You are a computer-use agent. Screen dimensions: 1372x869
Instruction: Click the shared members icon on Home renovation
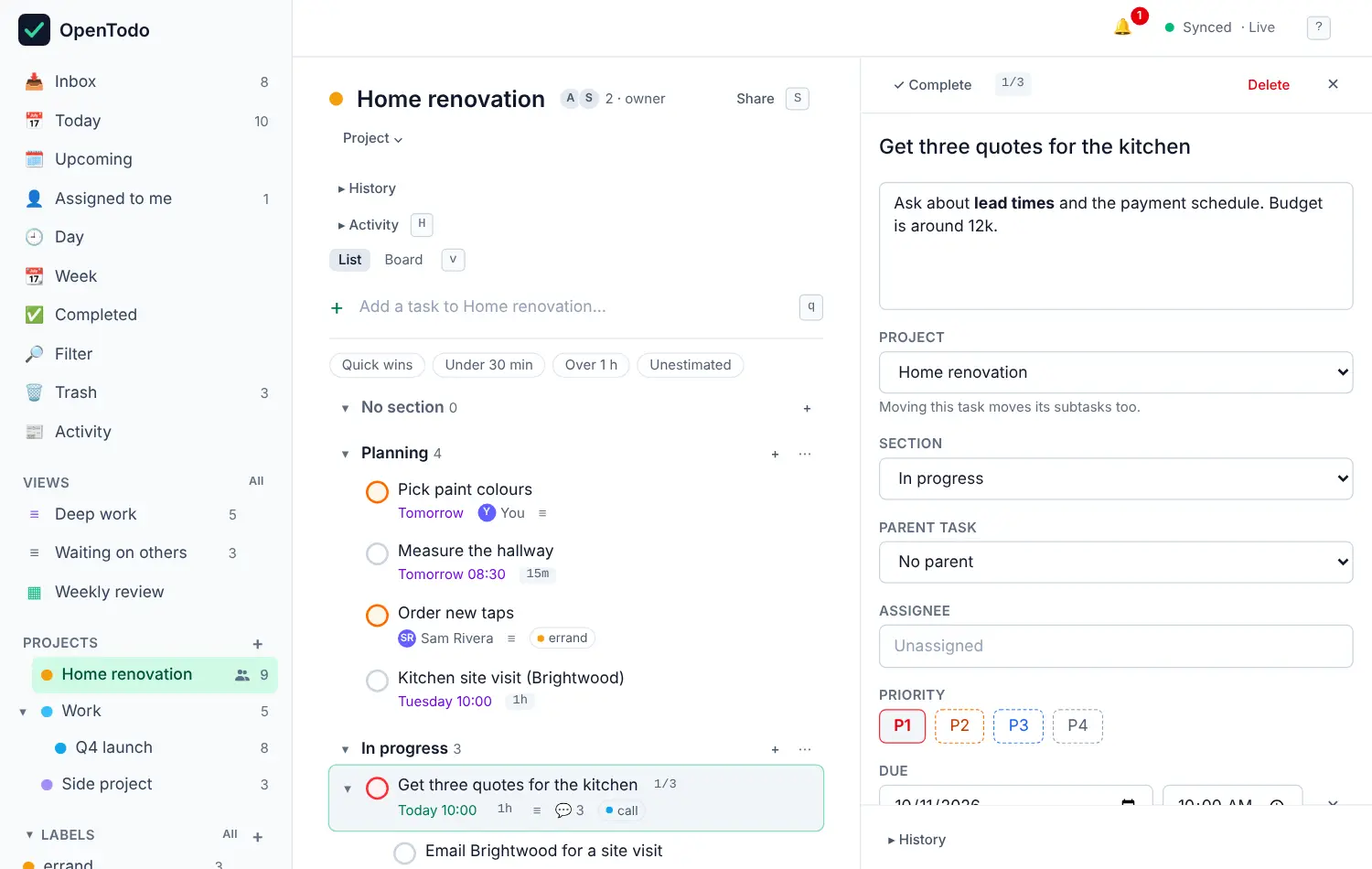(x=242, y=675)
